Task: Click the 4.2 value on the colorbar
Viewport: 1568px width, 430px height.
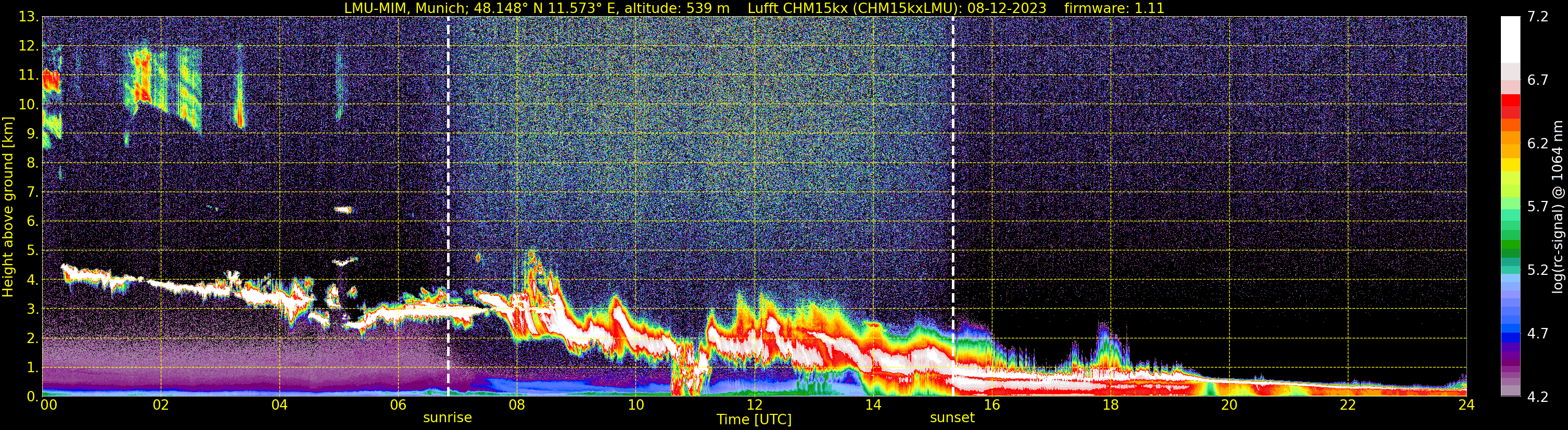Action: (x=1538, y=397)
